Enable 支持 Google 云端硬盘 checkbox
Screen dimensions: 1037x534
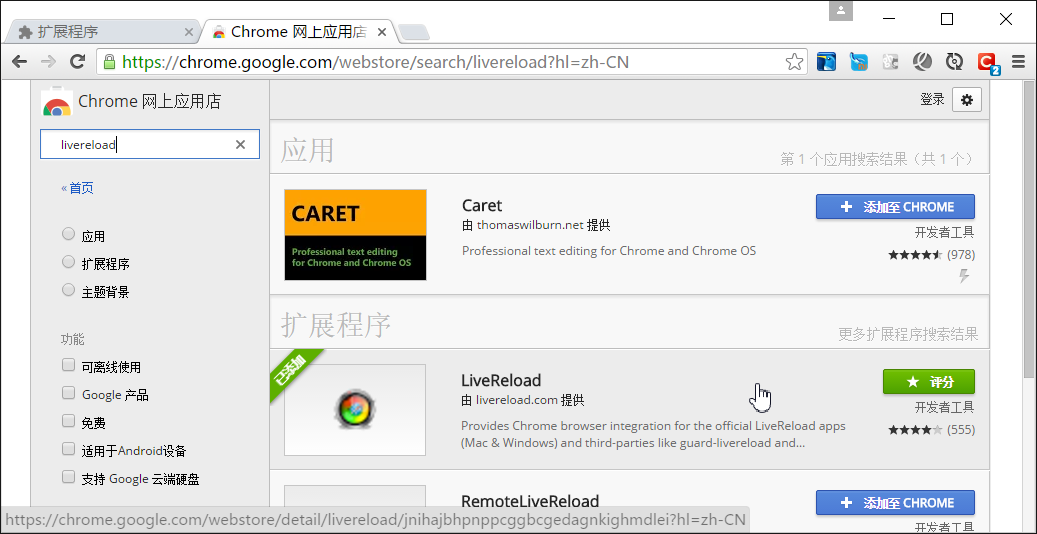pyautogui.click(x=68, y=476)
